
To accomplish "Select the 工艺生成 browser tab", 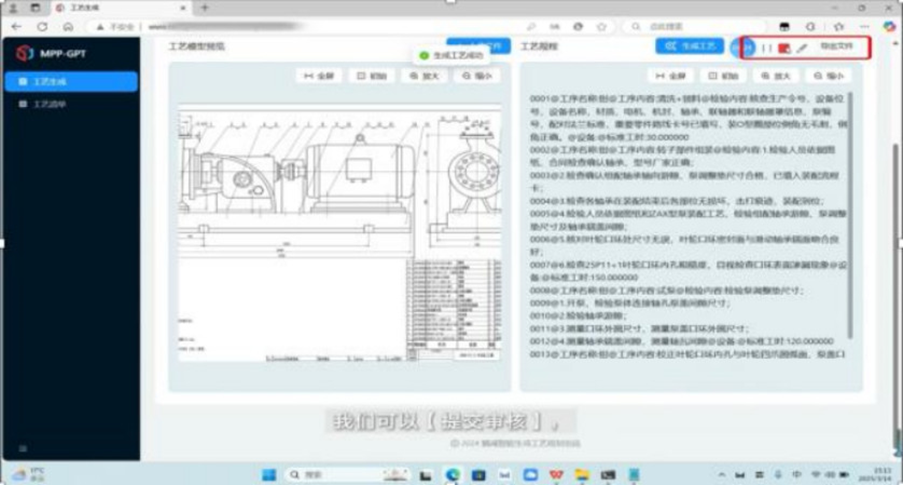I will [x=120, y=8].
